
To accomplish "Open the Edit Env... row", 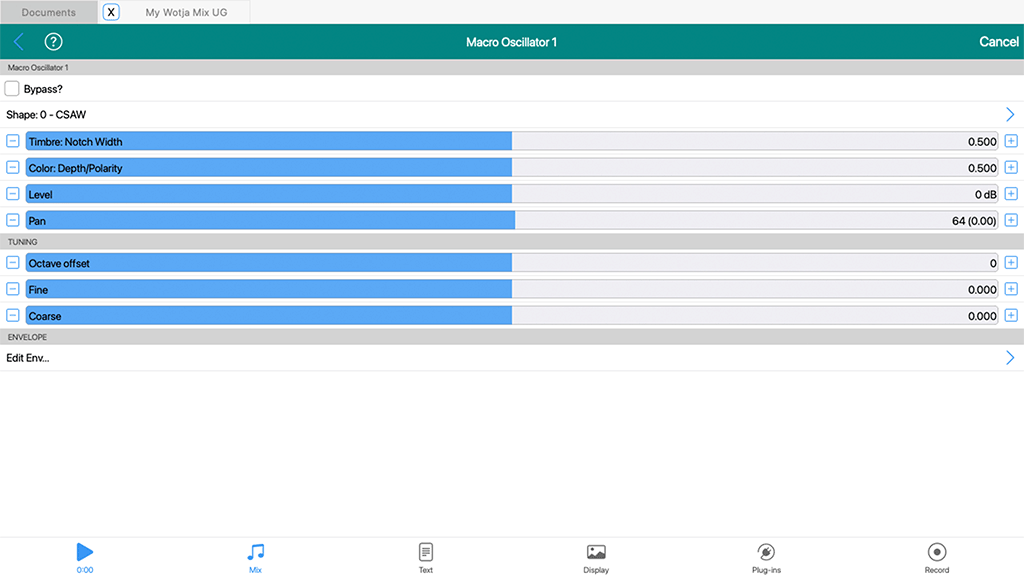I will (1009, 358).
